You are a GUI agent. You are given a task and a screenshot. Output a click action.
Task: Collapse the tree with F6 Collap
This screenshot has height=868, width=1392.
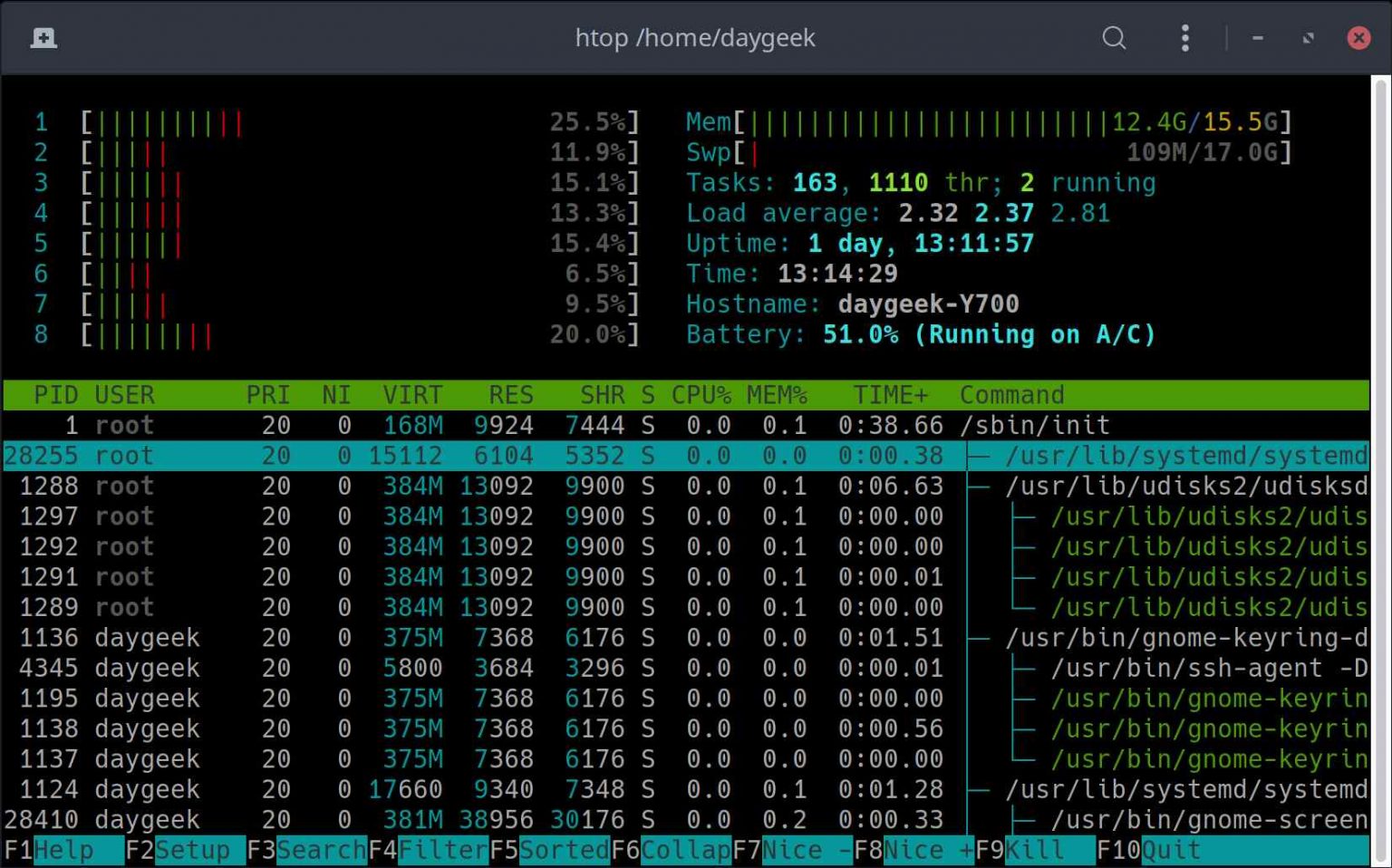[685, 850]
